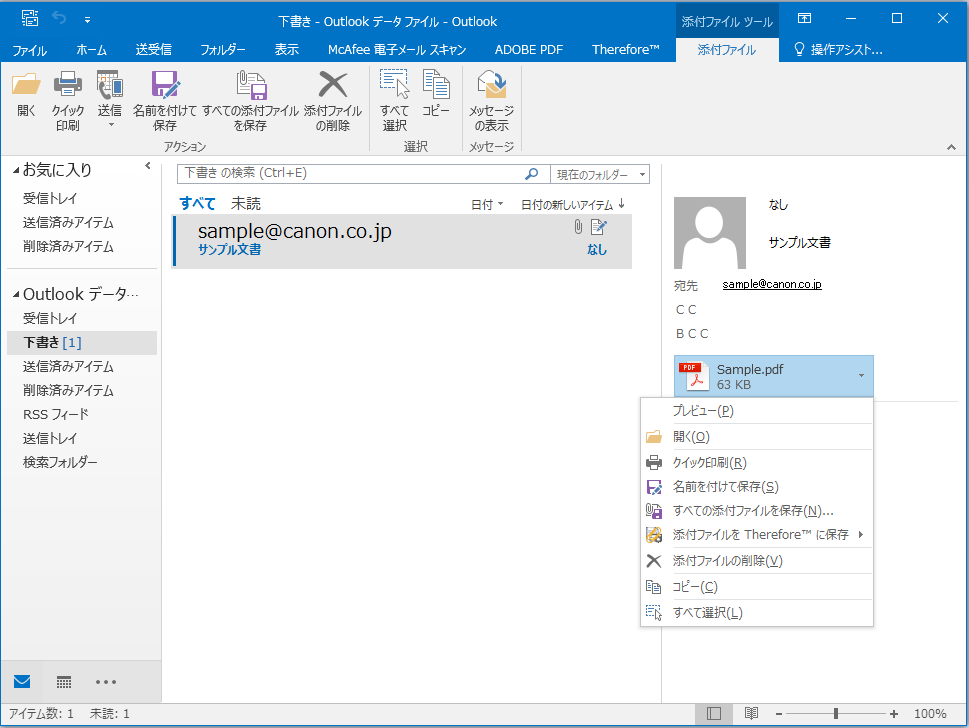This screenshot has width=969, height=728.
Task: Click the search magnifier icon
Action: 531,174
